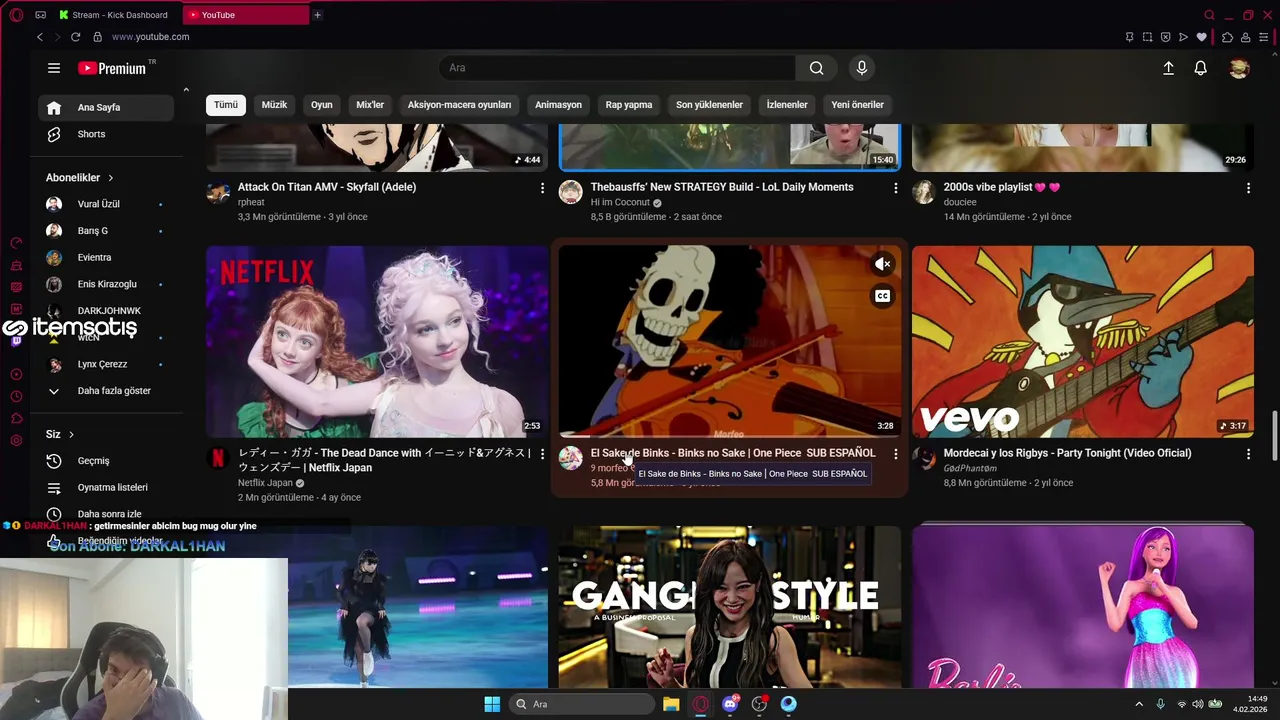Open the Gangnam Style thumbnail
Viewport: 1280px width, 720px height.
(x=730, y=607)
